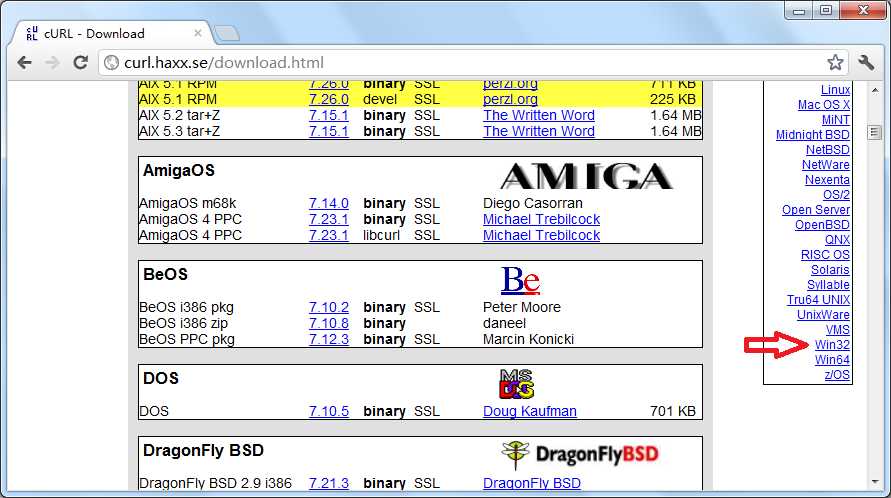
Task: Click the AMIGA logo image
Action: [x=587, y=176]
